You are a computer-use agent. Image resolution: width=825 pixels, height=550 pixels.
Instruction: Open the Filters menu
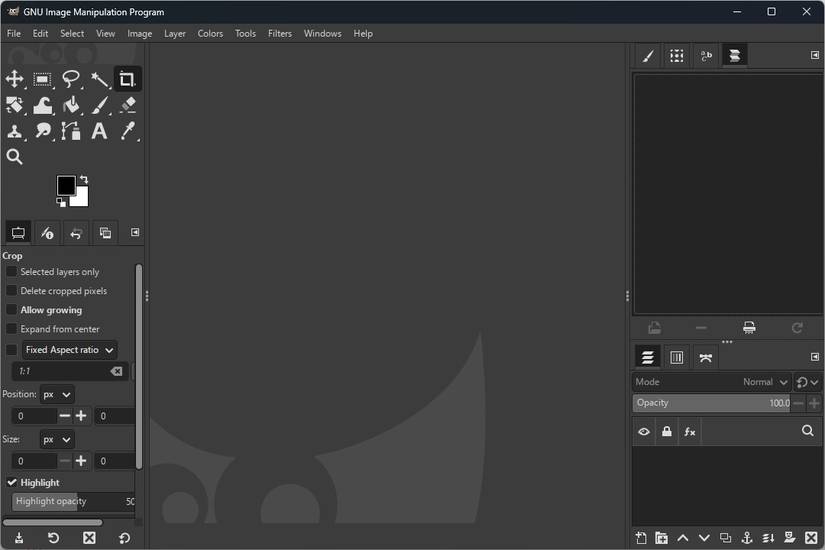point(280,33)
